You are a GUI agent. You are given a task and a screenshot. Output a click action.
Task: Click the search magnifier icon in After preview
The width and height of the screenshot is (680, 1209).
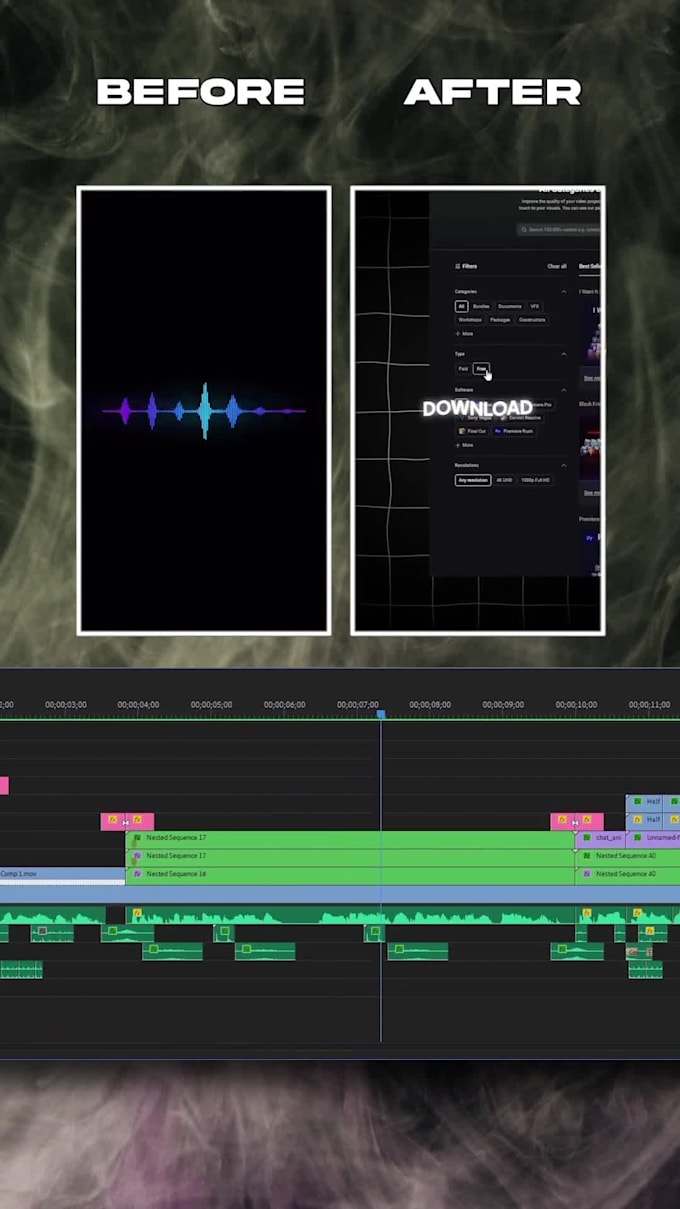click(524, 229)
